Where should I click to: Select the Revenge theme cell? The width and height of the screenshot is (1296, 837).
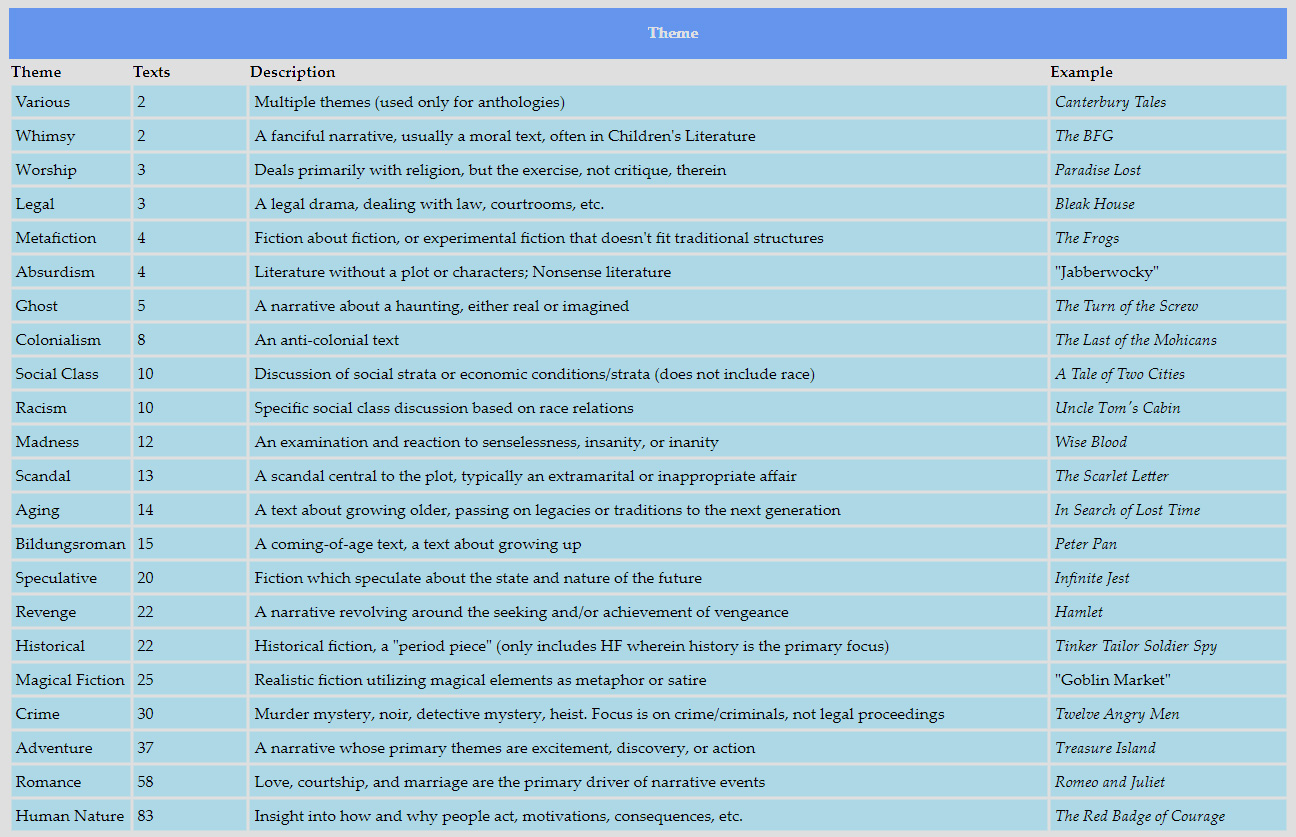(x=70, y=612)
